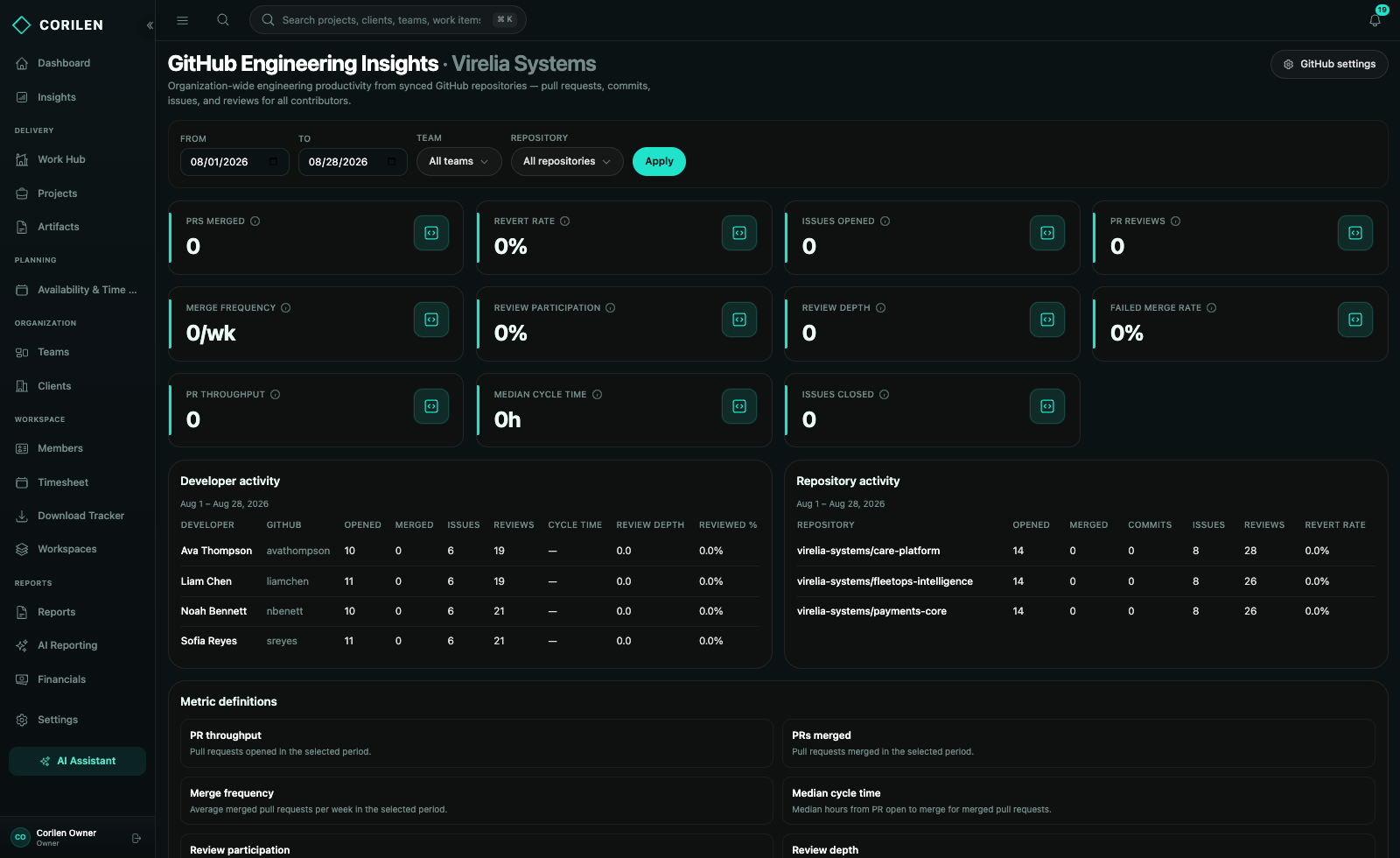This screenshot has height=858, width=1400.
Task: Click the magnifier search icon in top bar
Action: [223, 20]
